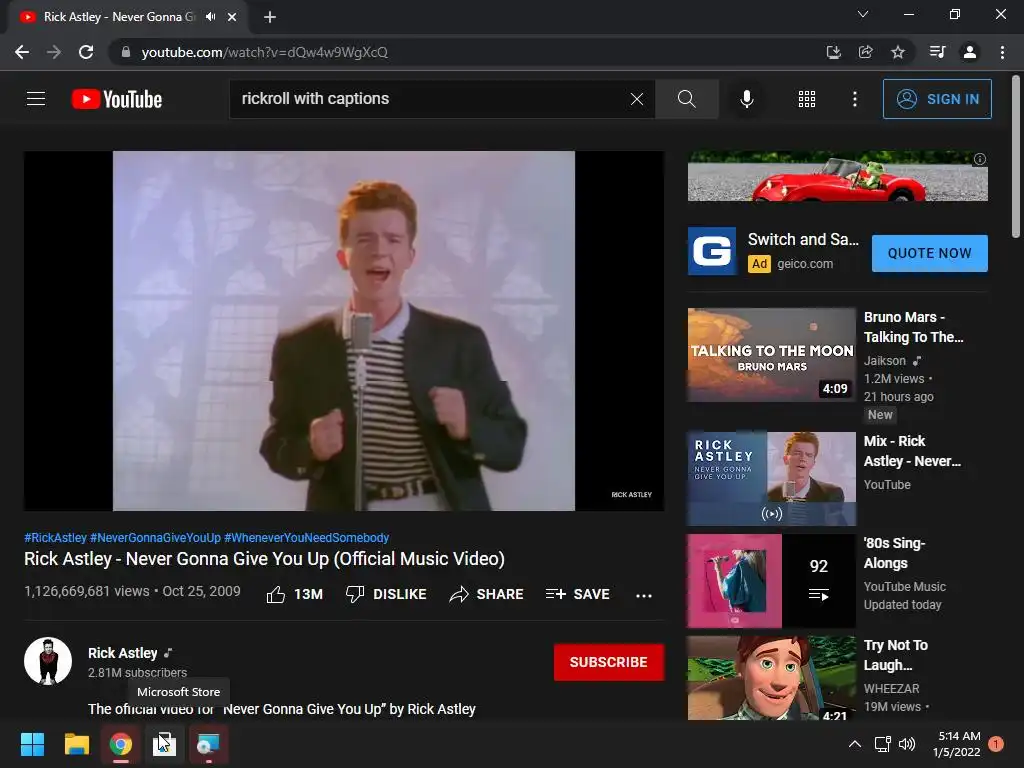Click the #RickAstley hashtag
1024x768 pixels.
tap(56, 537)
